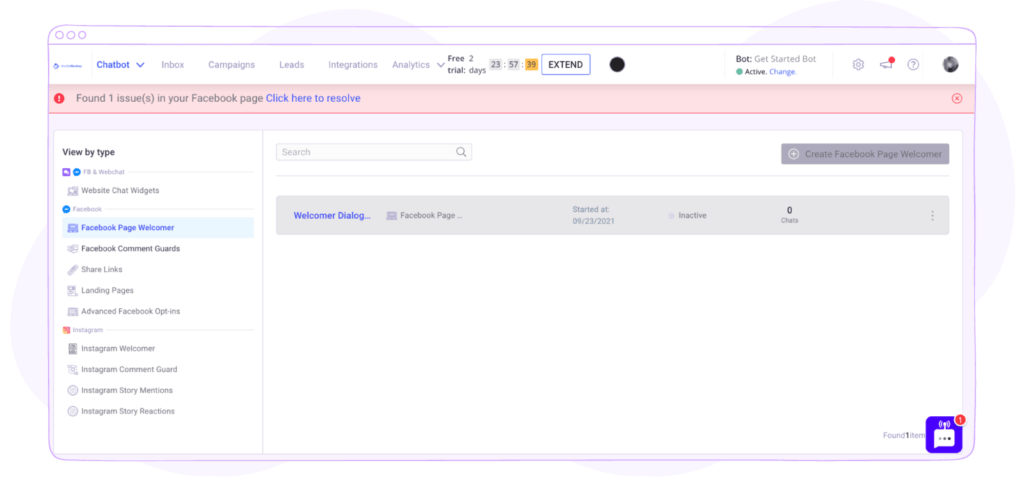Click the plus icon on Create button

point(793,154)
